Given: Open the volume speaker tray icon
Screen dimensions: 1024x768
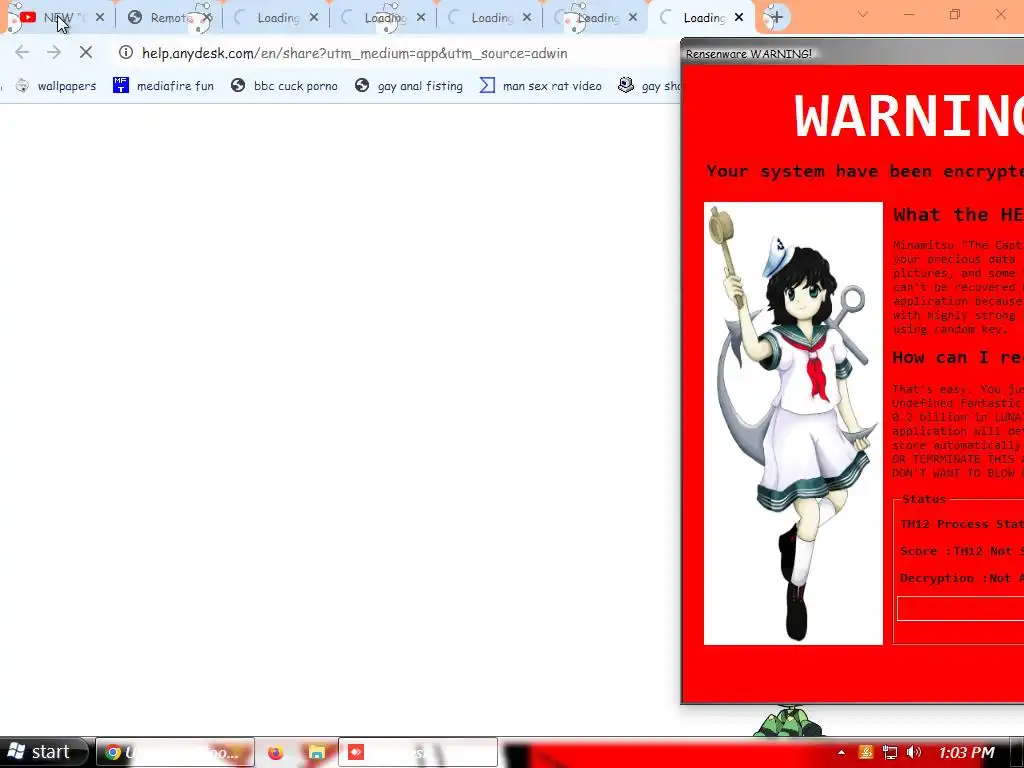Looking at the screenshot, I should point(914,752).
